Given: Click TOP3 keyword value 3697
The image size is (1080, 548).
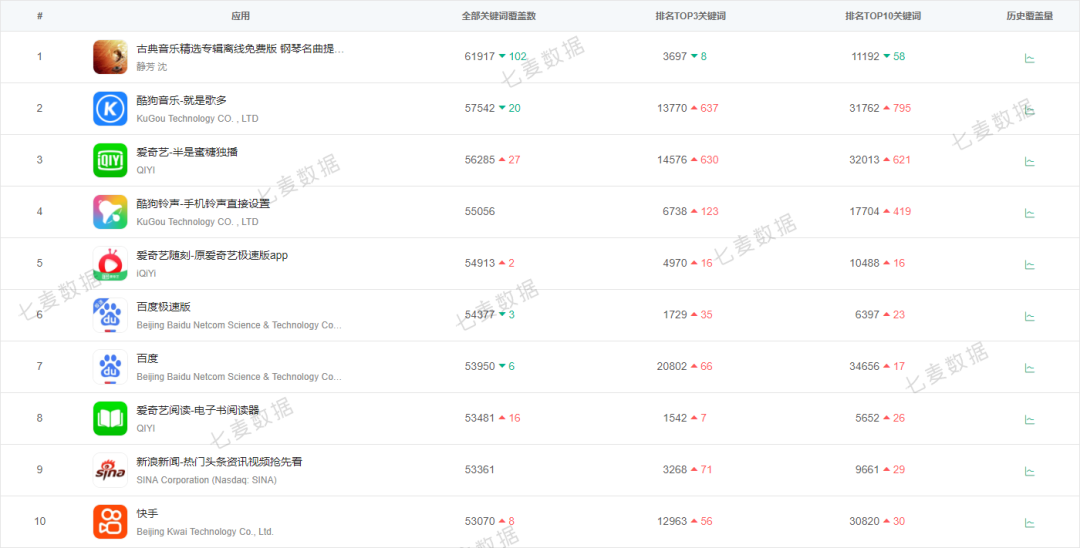Looking at the screenshot, I should 675,56.
